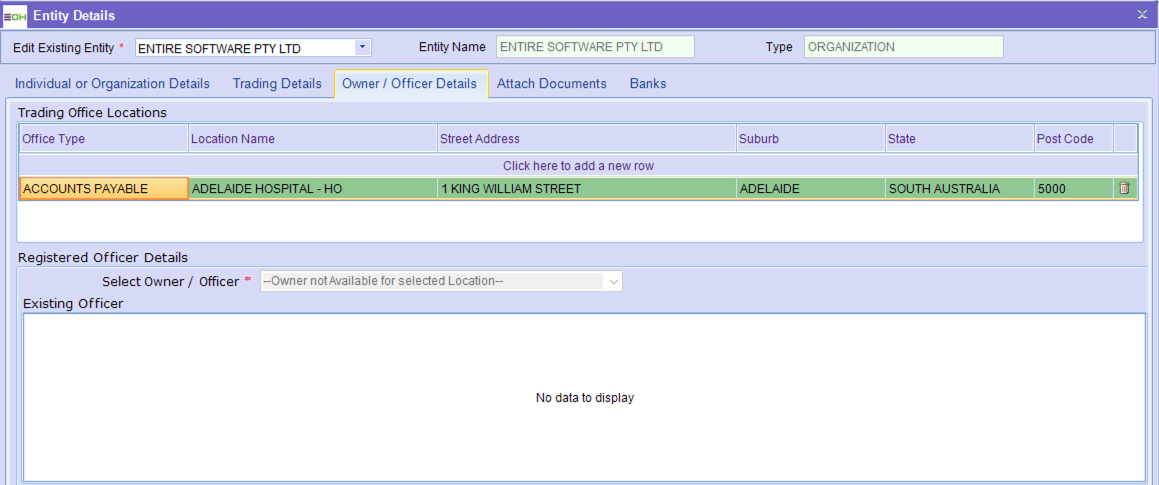The width and height of the screenshot is (1159, 485).
Task: Sort by Location Name column header
Action: coord(312,139)
